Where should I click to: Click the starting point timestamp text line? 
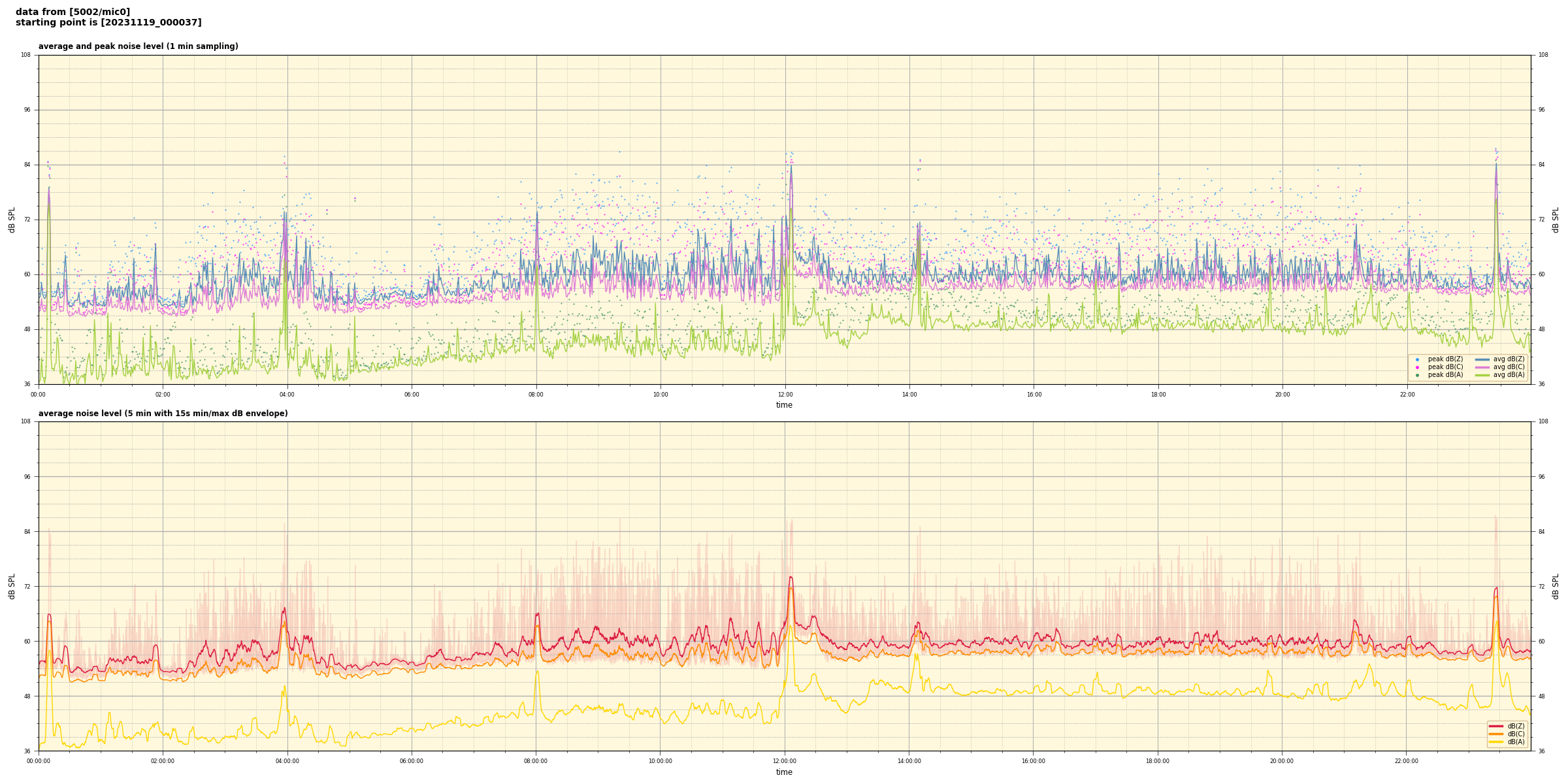108,23
